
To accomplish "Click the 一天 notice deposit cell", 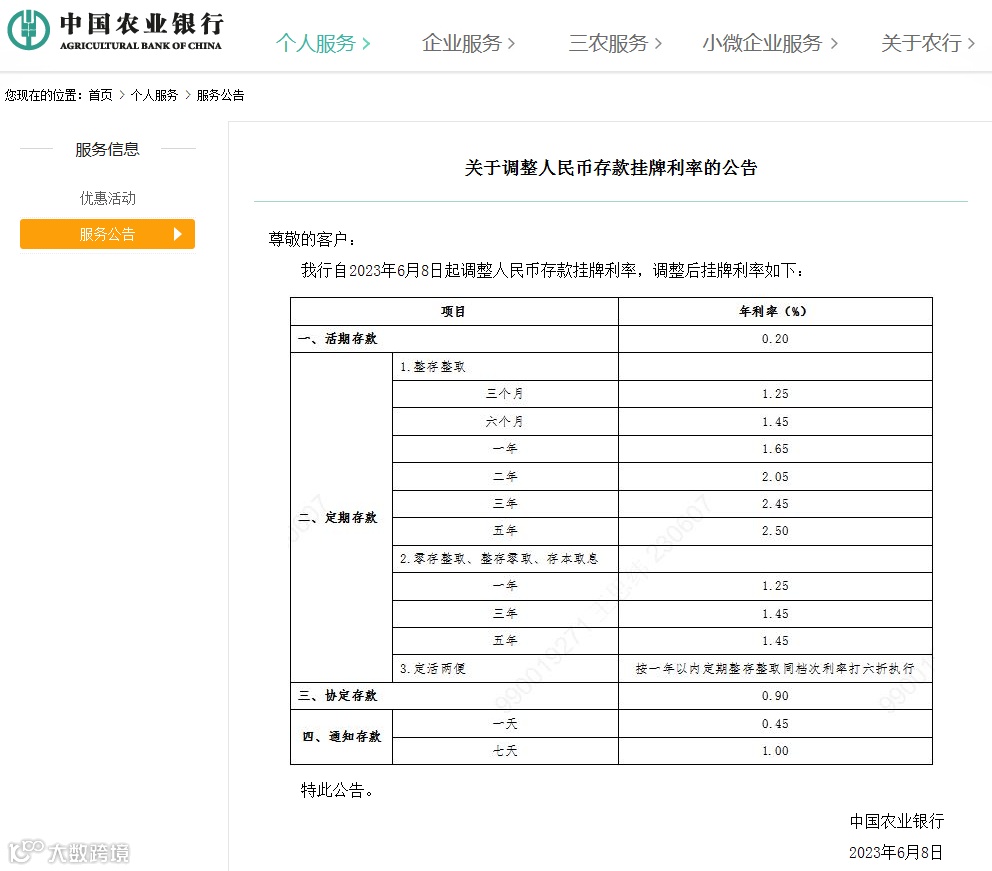I will (x=505, y=724).
